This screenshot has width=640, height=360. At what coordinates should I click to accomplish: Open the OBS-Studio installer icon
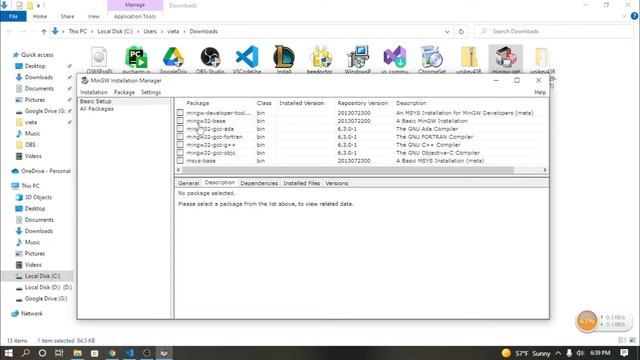(210, 57)
